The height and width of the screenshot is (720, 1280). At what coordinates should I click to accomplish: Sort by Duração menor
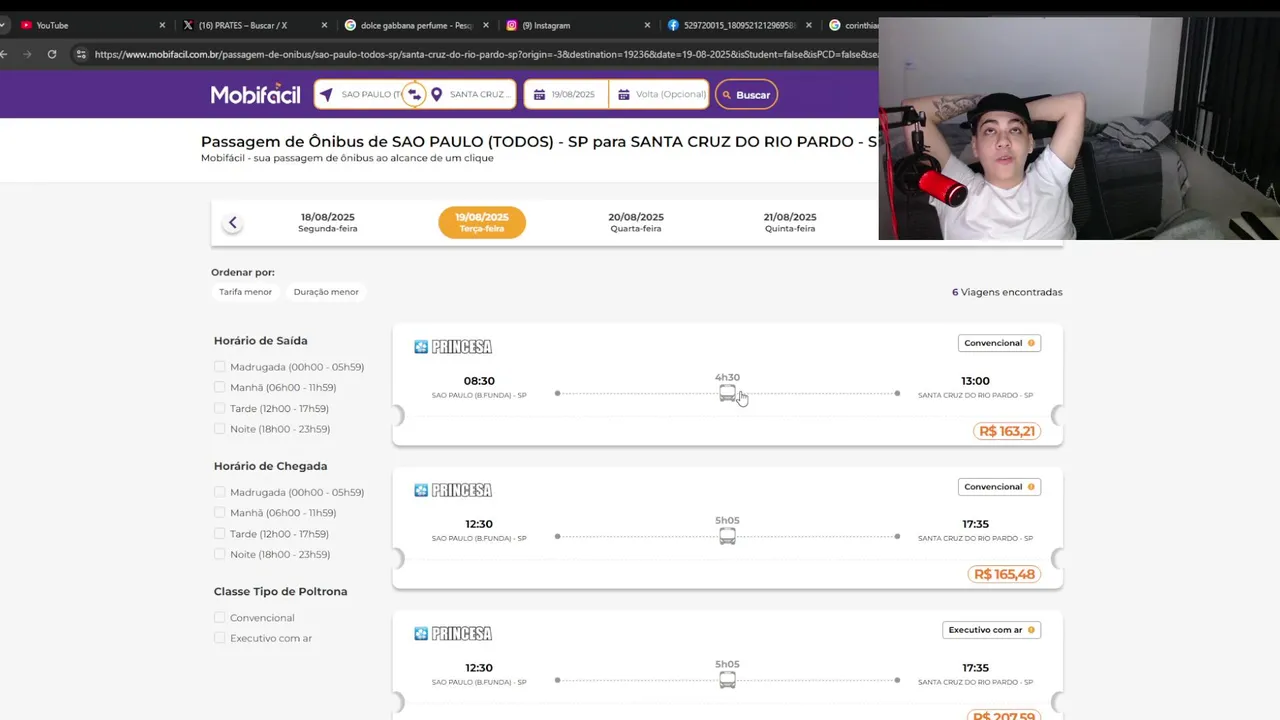tap(326, 292)
